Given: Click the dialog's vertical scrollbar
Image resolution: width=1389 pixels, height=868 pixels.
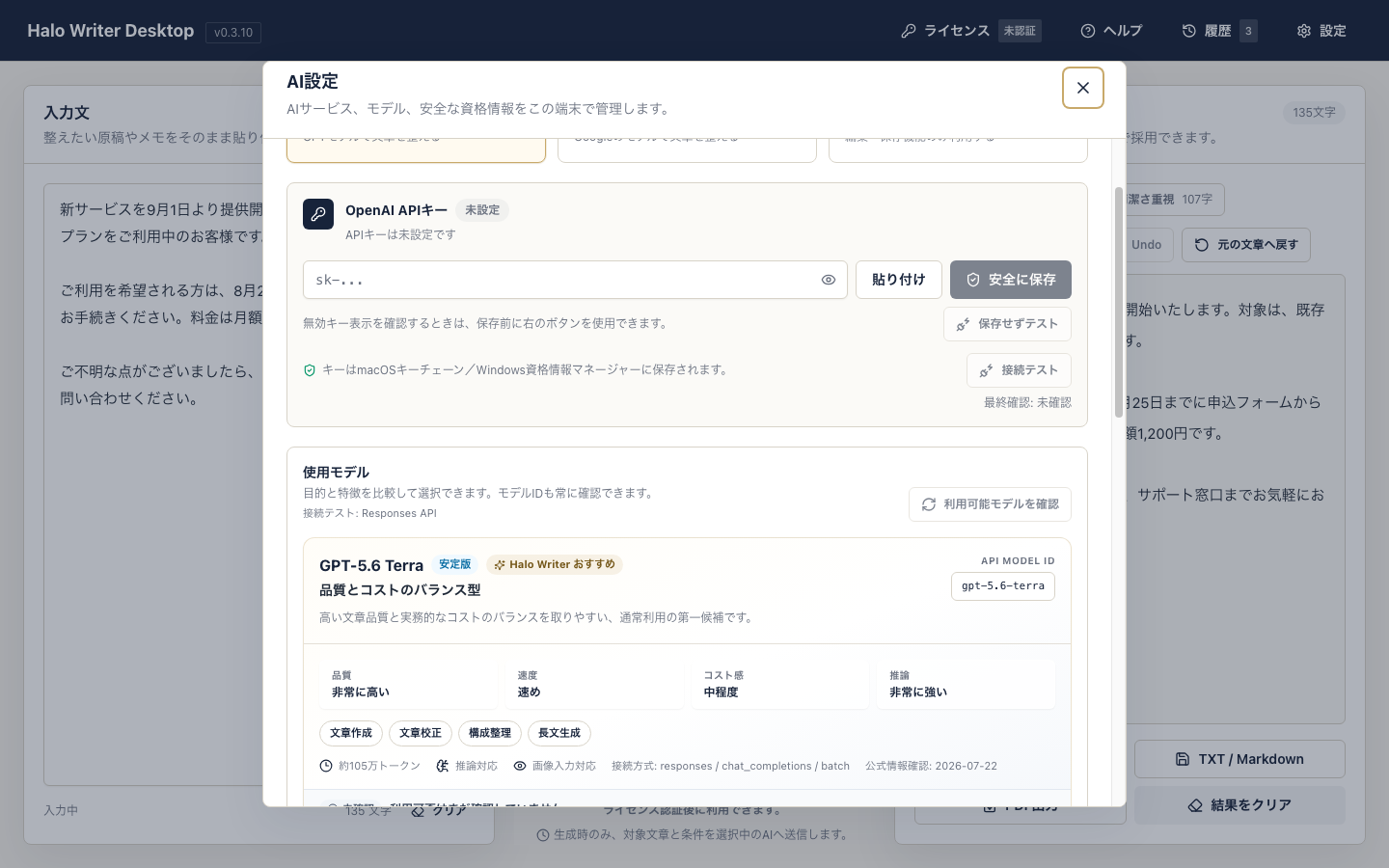Looking at the screenshot, I should 1119,302.
